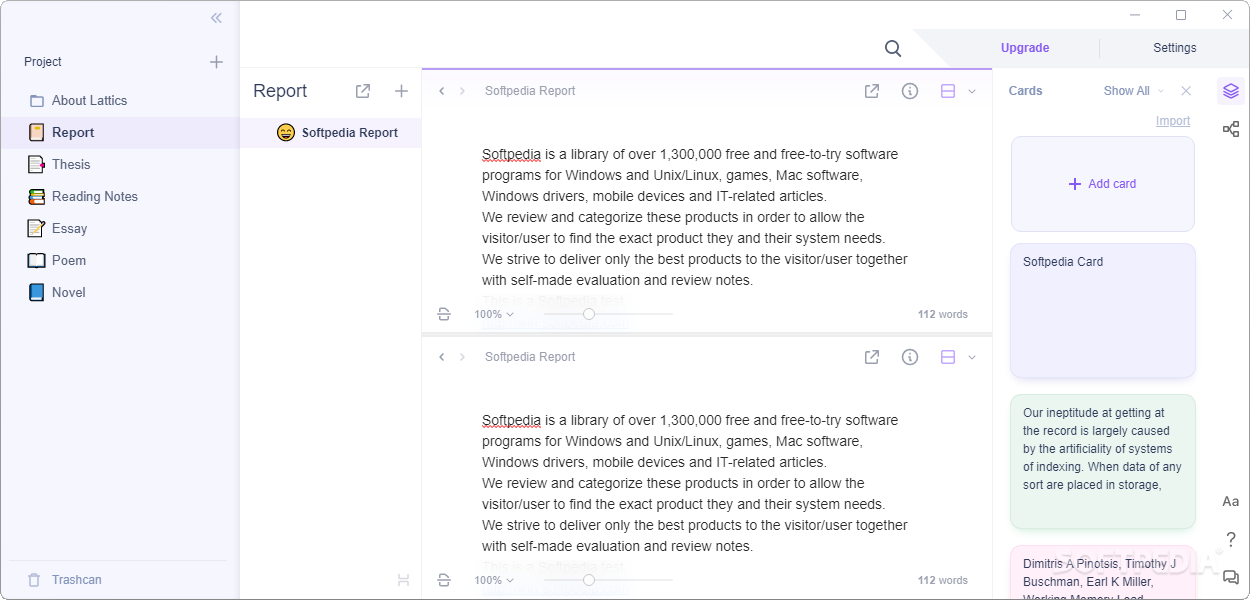Screen dimensions: 1250x600
Task: Click into the top editor's text body
Action: (x=695, y=218)
